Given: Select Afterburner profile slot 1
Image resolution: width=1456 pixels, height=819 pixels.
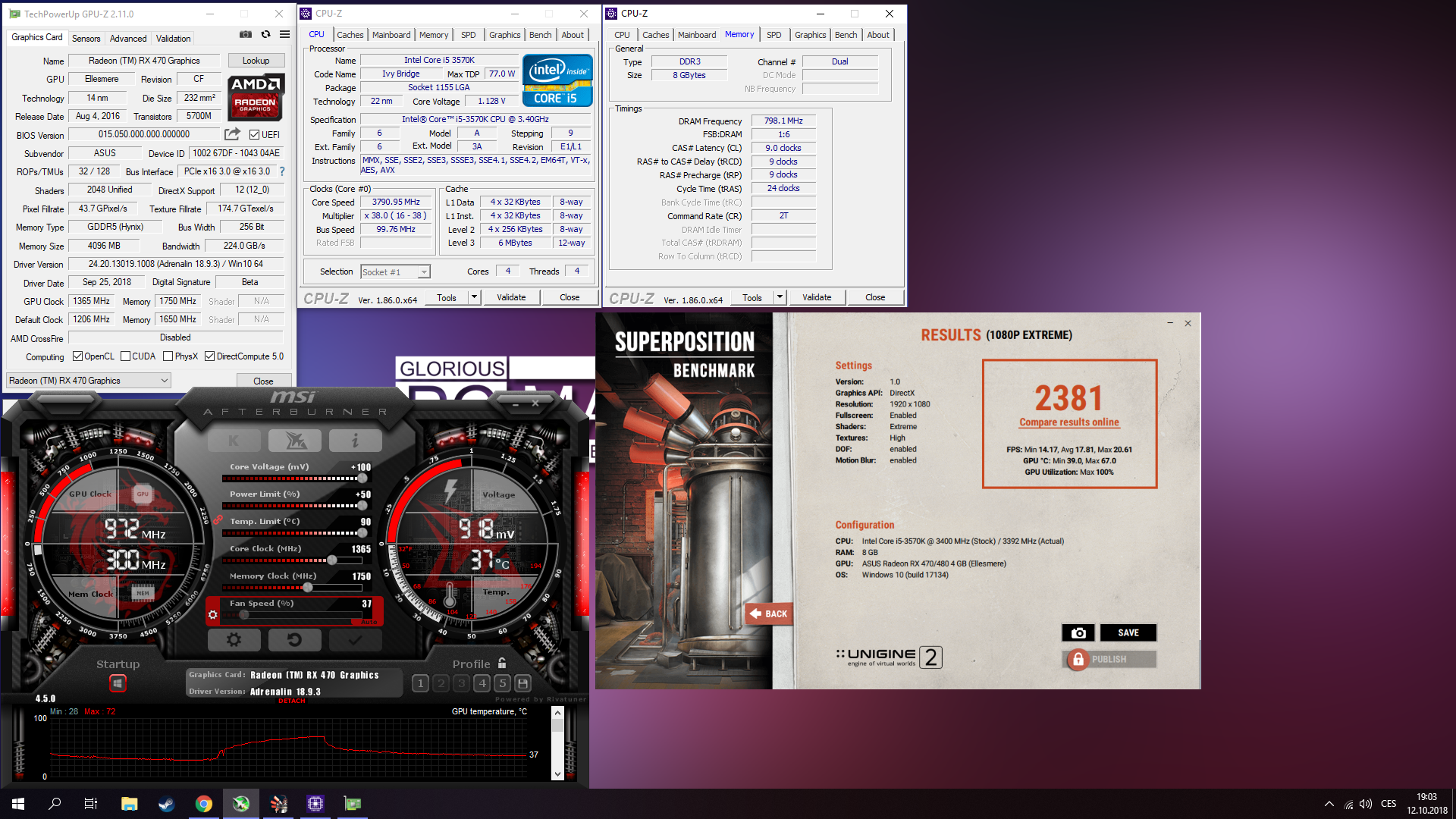Looking at the screenshot, I should tap(421, 683).
